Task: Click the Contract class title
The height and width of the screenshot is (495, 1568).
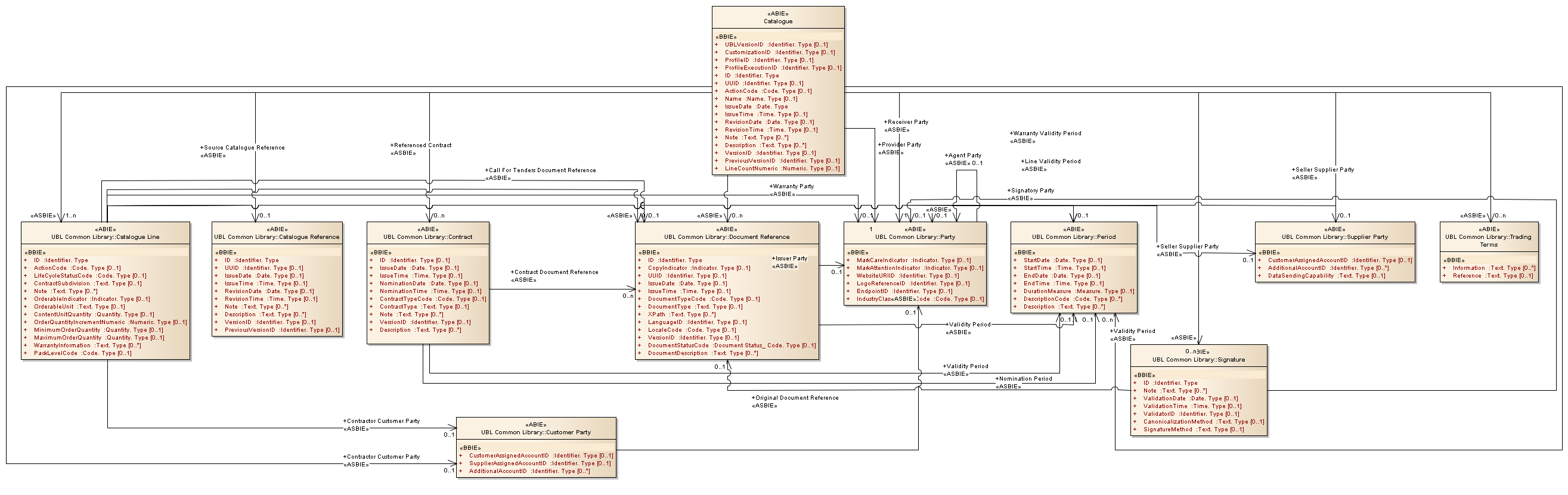Action: (428, 236)
